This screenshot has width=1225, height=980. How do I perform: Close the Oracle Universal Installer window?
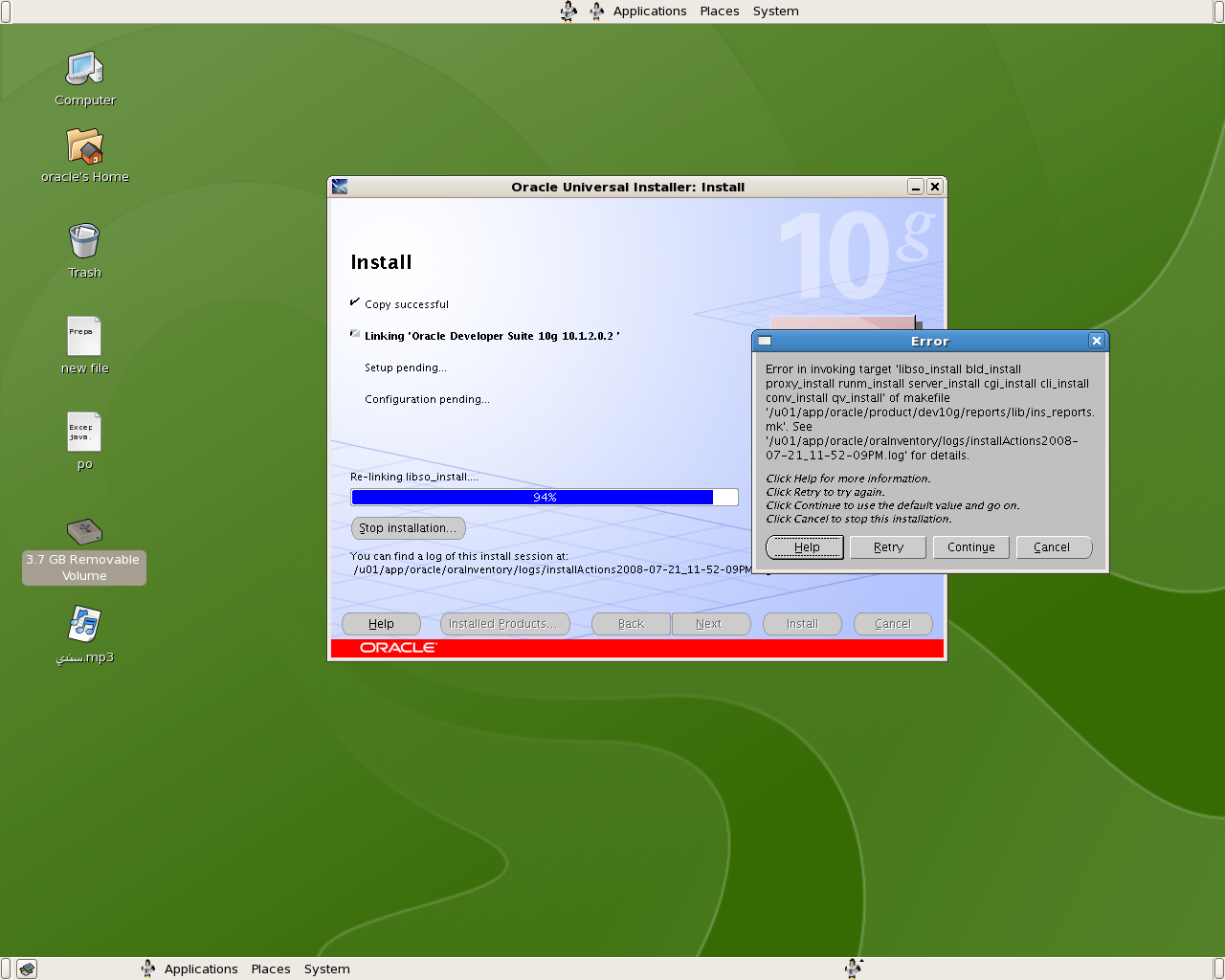(935, 187)
